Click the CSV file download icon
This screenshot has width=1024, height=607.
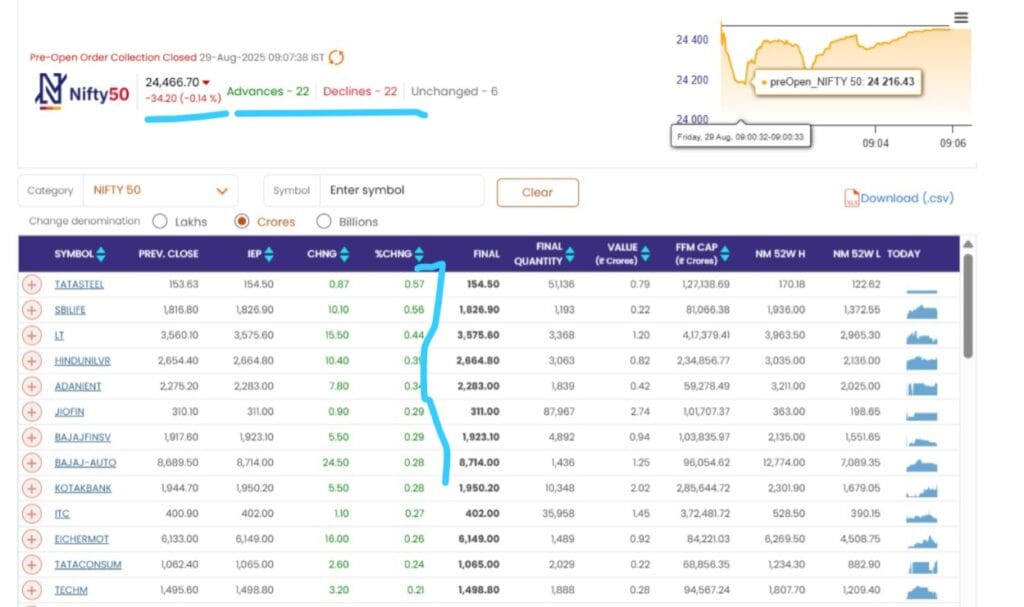(851, 198)
